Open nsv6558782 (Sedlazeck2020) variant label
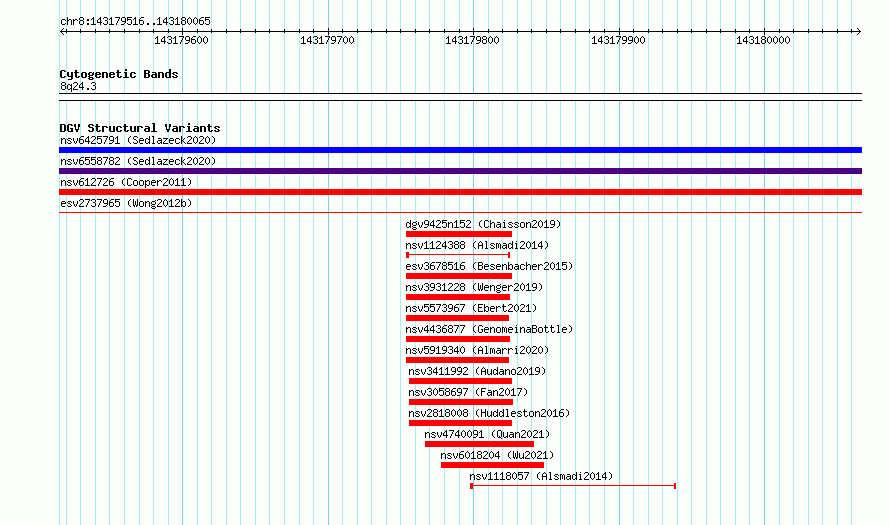This screenshot has height=525, width=890. tap(138, 161)
